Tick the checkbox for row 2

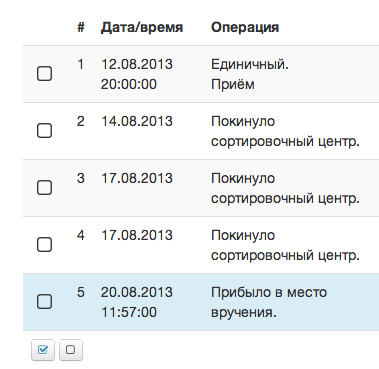44,131
